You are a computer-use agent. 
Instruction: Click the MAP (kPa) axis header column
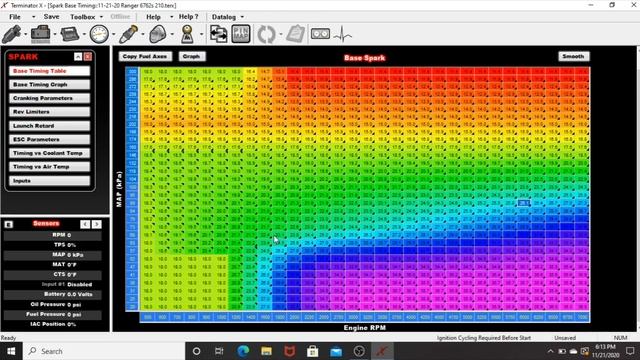tap(132, 189)
